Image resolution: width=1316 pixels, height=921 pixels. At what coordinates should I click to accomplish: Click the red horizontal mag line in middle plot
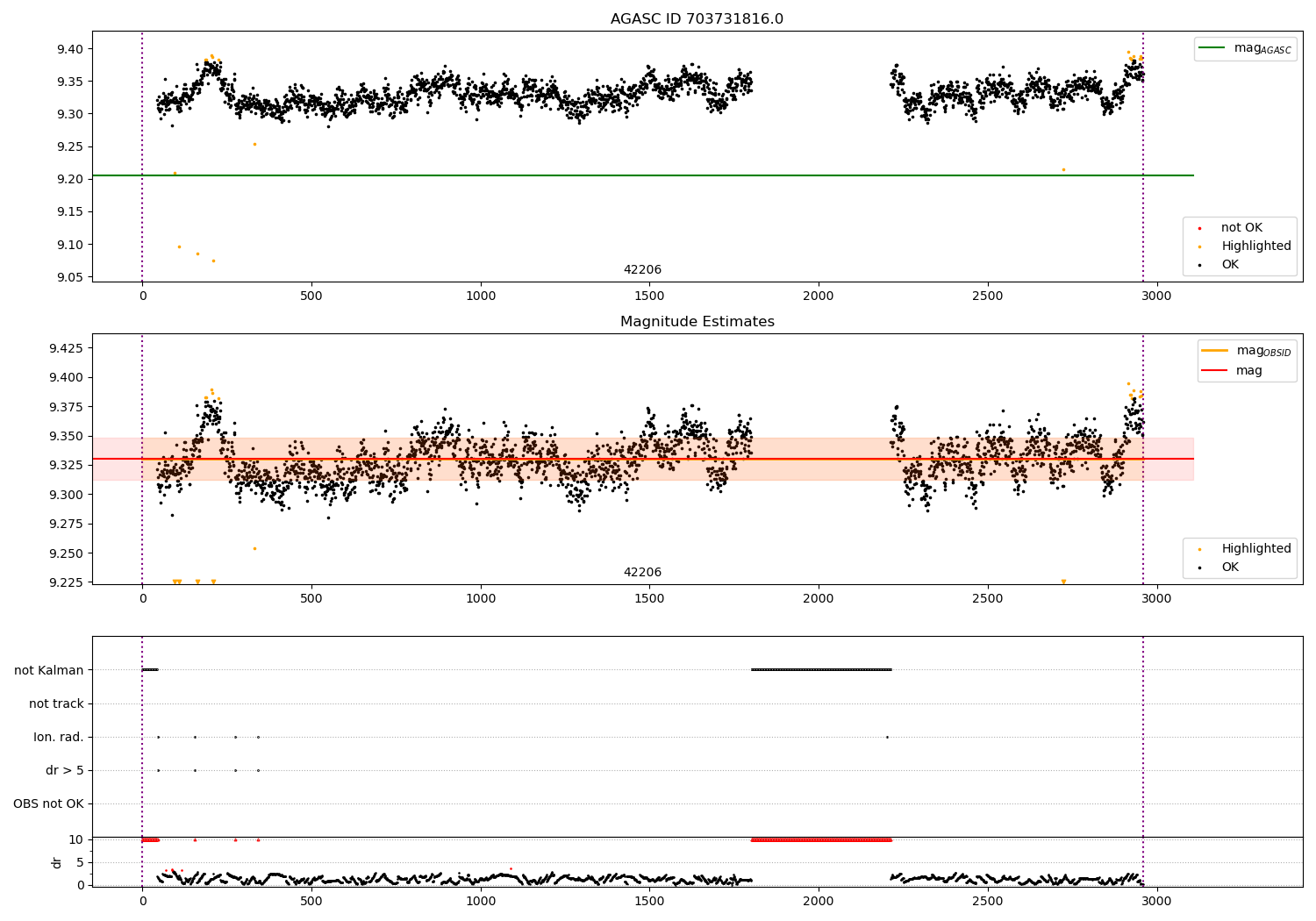click(x=642, y=459)
